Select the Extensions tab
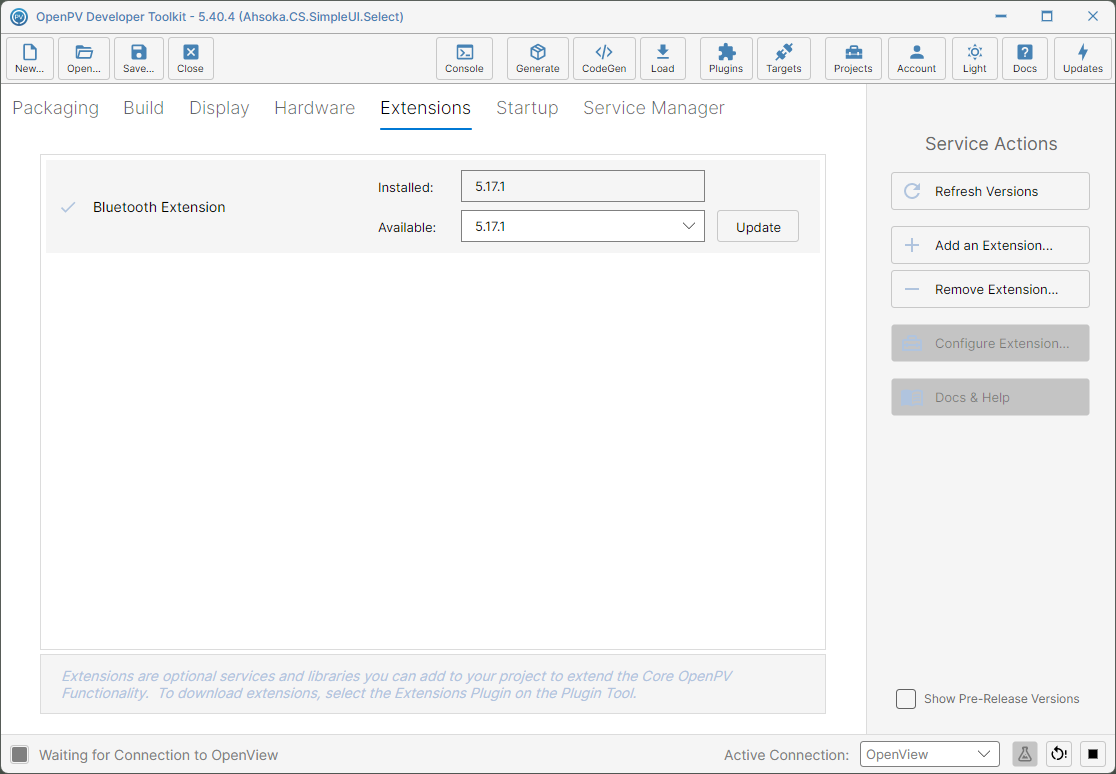The width and height of the screenshot is (1116, 774). (x=426, y=108)
